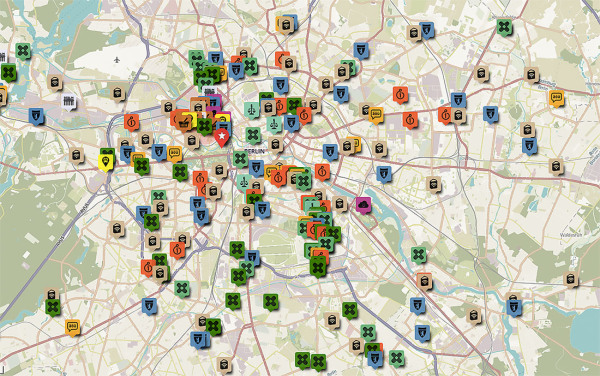The image size is (600, 376).
Task: Click the blue shield marker beside the top right tan bag
Action: coord(427,30)
